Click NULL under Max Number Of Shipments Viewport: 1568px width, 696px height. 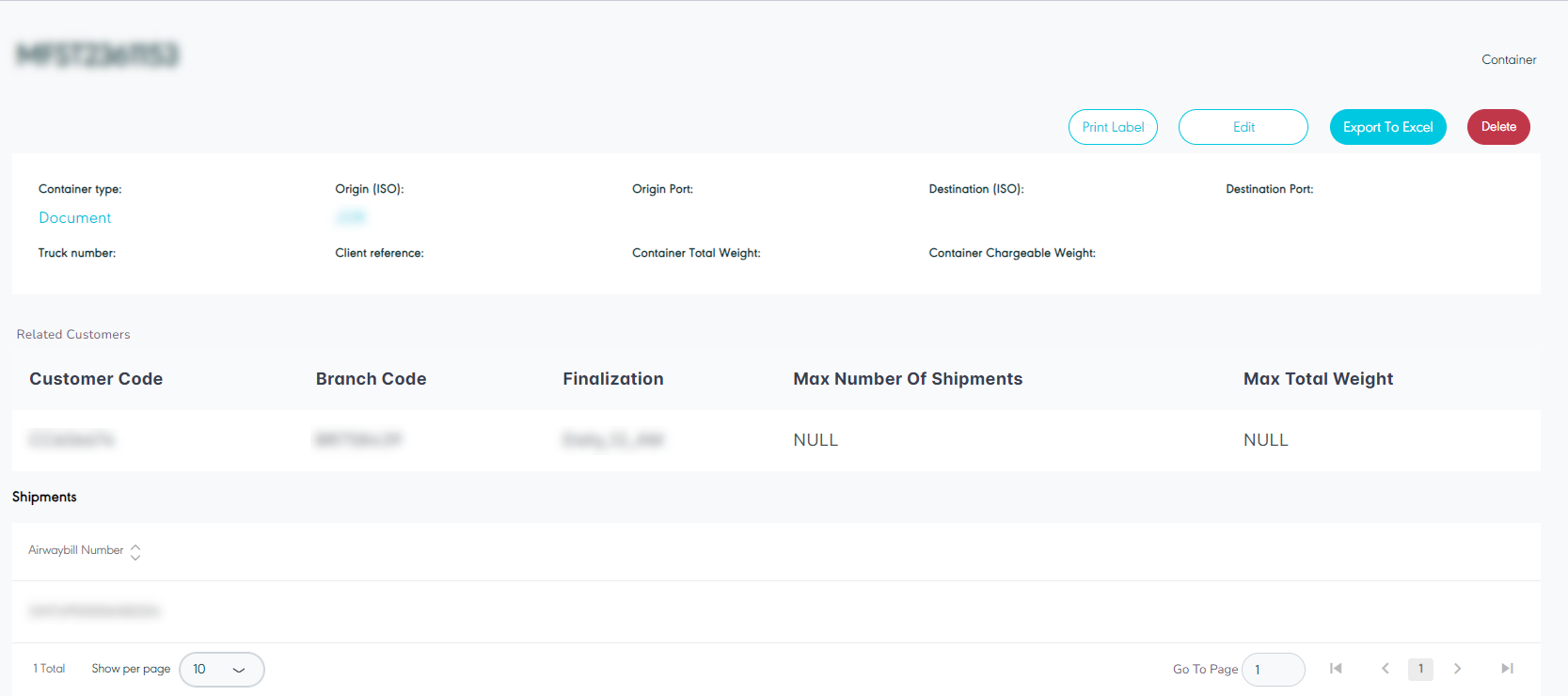pos(816,440)
